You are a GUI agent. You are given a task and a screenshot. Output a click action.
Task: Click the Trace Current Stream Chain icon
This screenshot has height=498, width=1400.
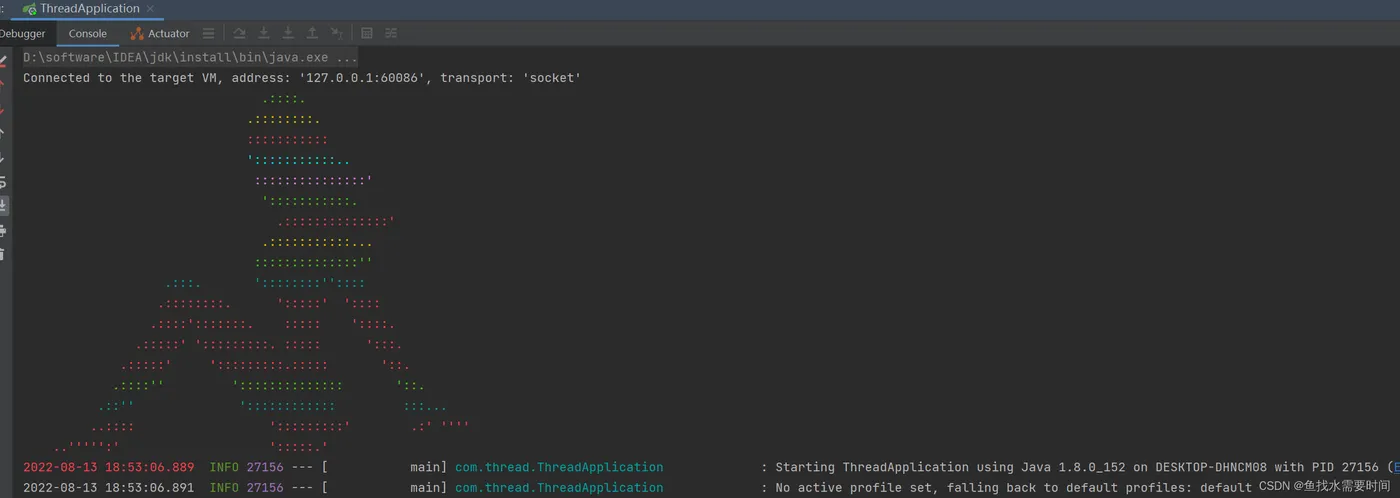pyautogui.click(x=391, y=33)
